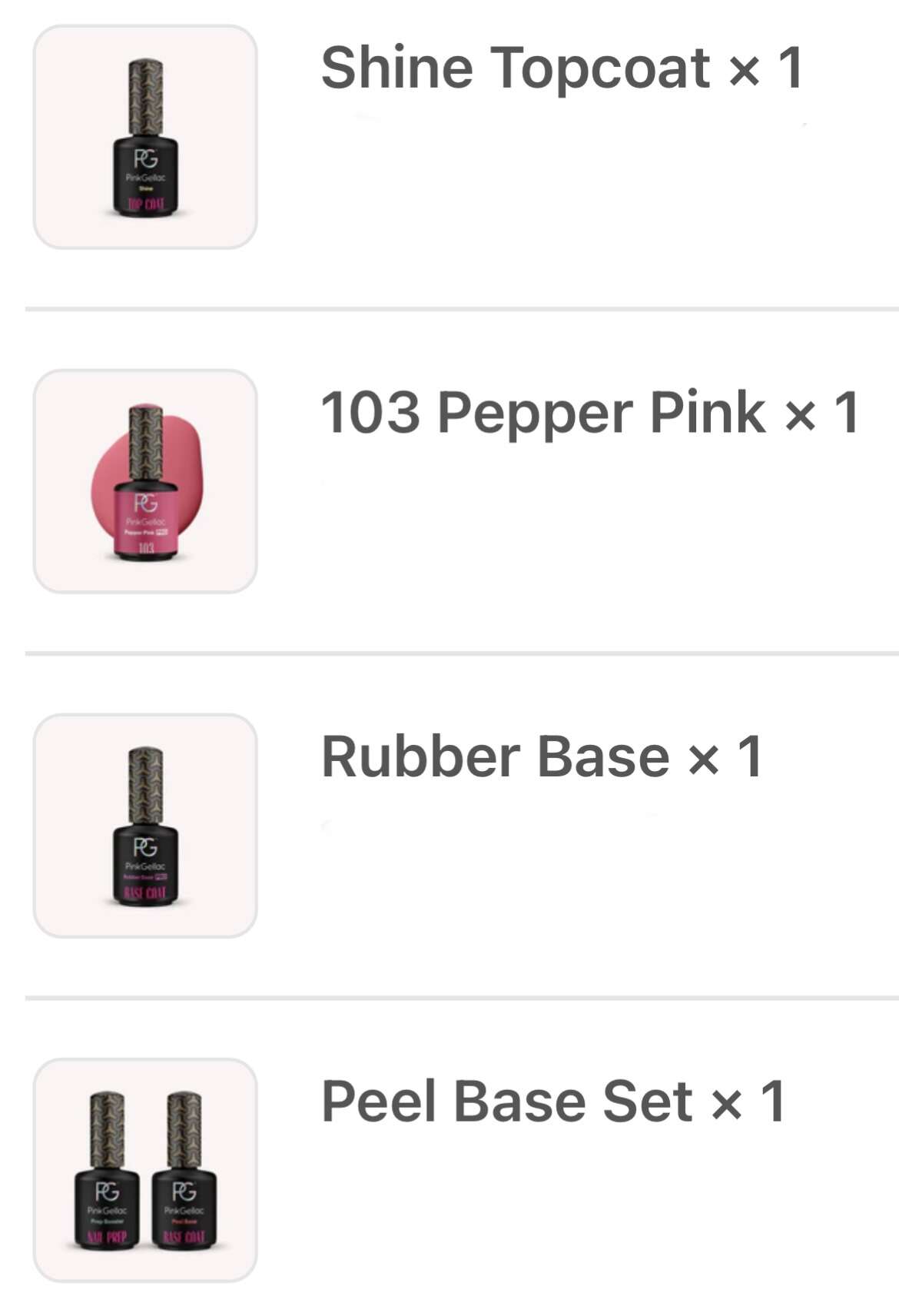Click the TOP COAT label on the Shine bottle
The width and height of the screenshot is (899, 1316).
pos(145,204)
